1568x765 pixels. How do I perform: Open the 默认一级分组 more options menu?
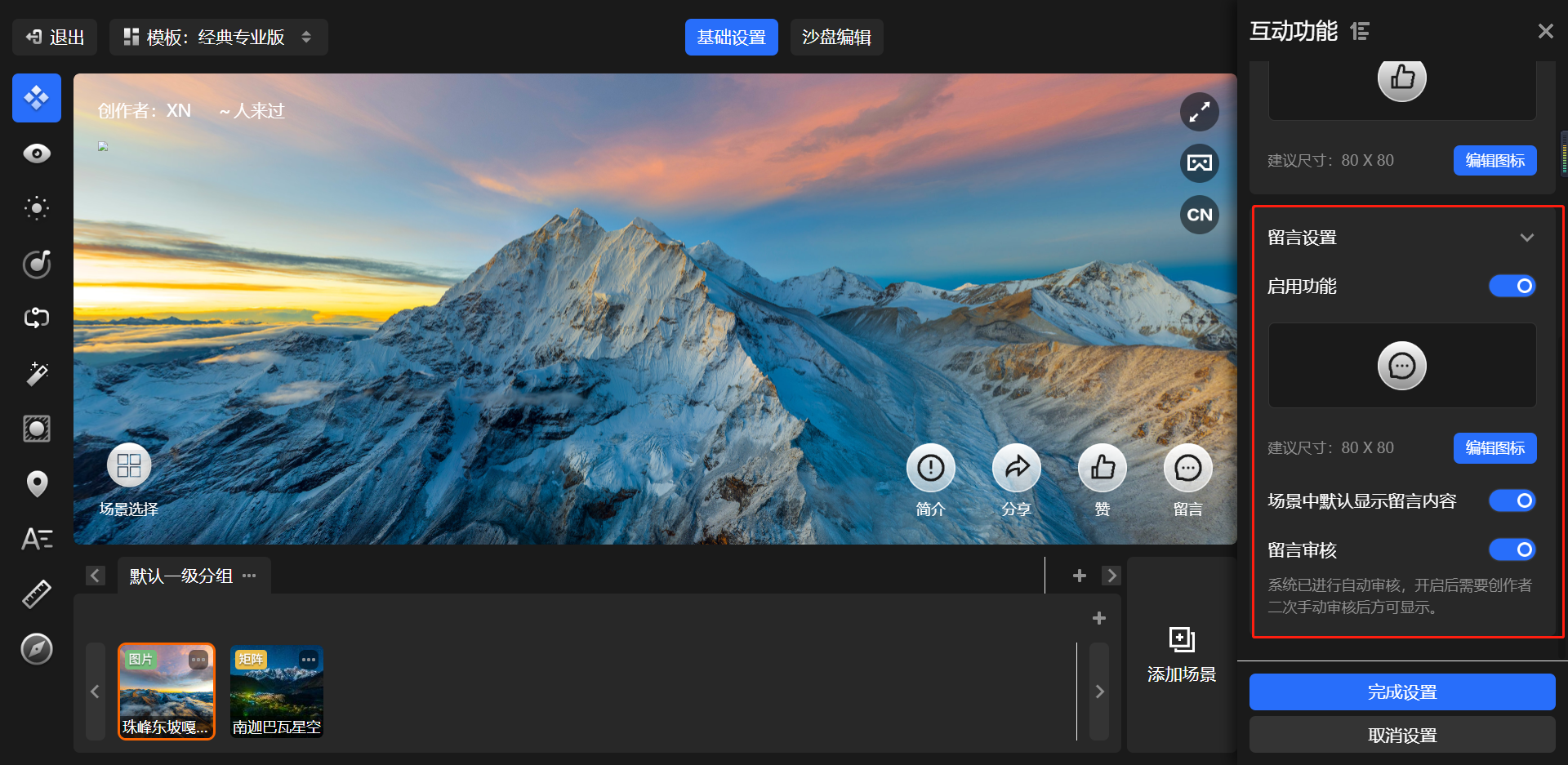(250, 576)
